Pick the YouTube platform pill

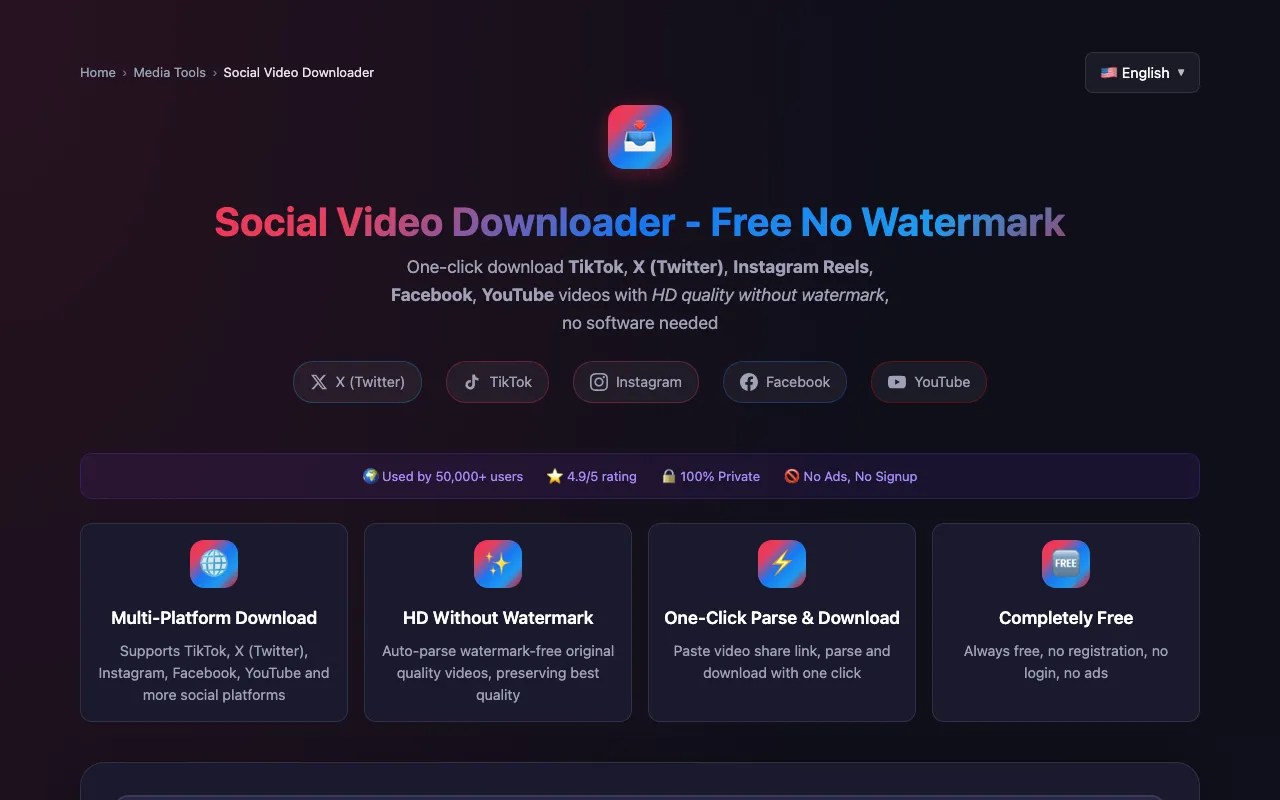point(929,382)
